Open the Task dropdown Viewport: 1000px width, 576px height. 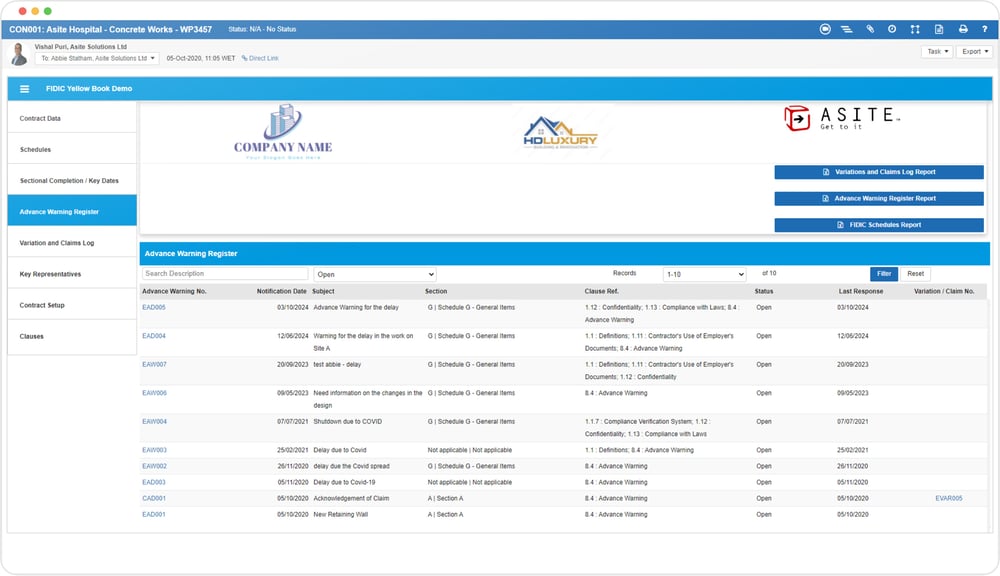936,51
